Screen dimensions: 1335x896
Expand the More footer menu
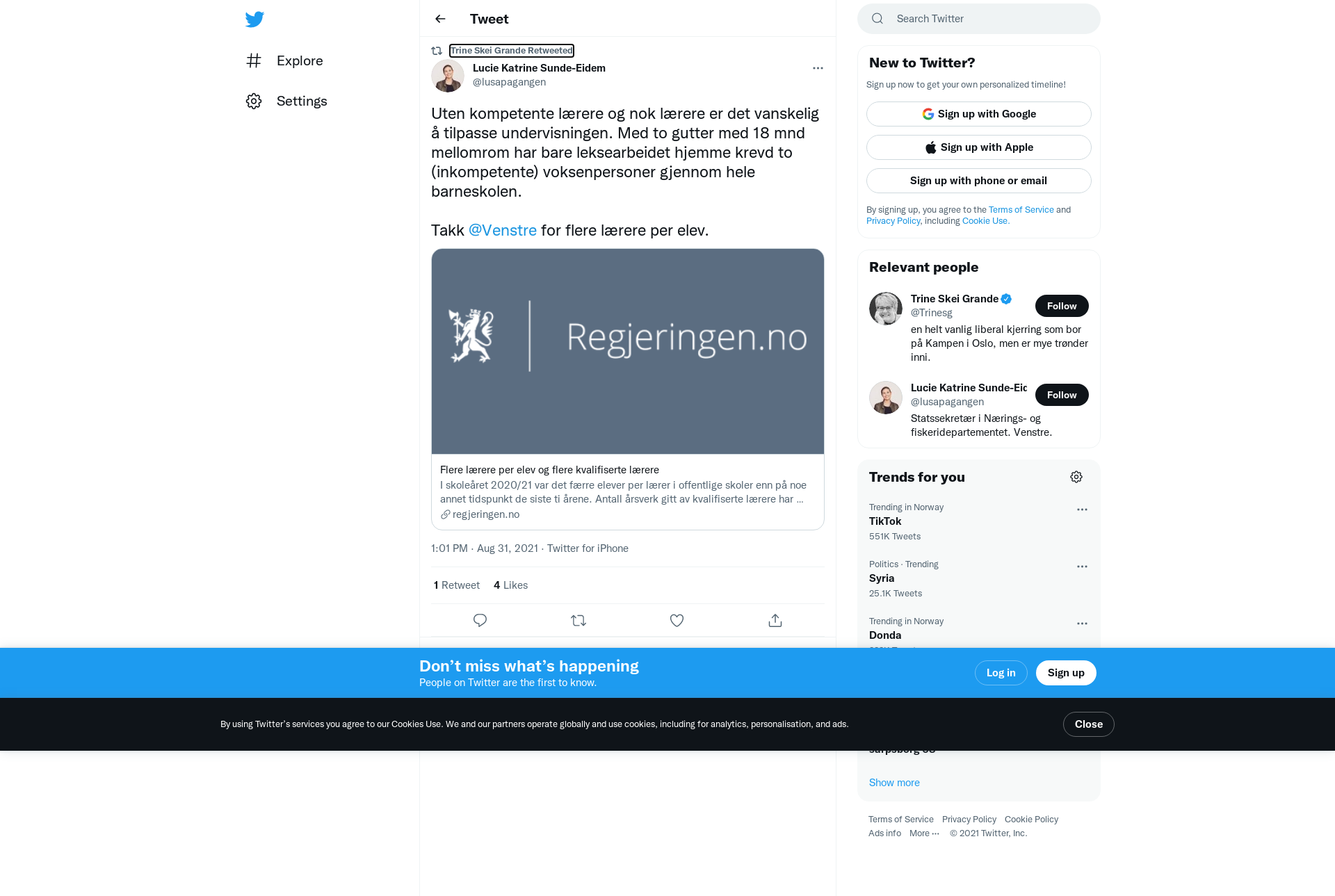[x=924, y=833]
